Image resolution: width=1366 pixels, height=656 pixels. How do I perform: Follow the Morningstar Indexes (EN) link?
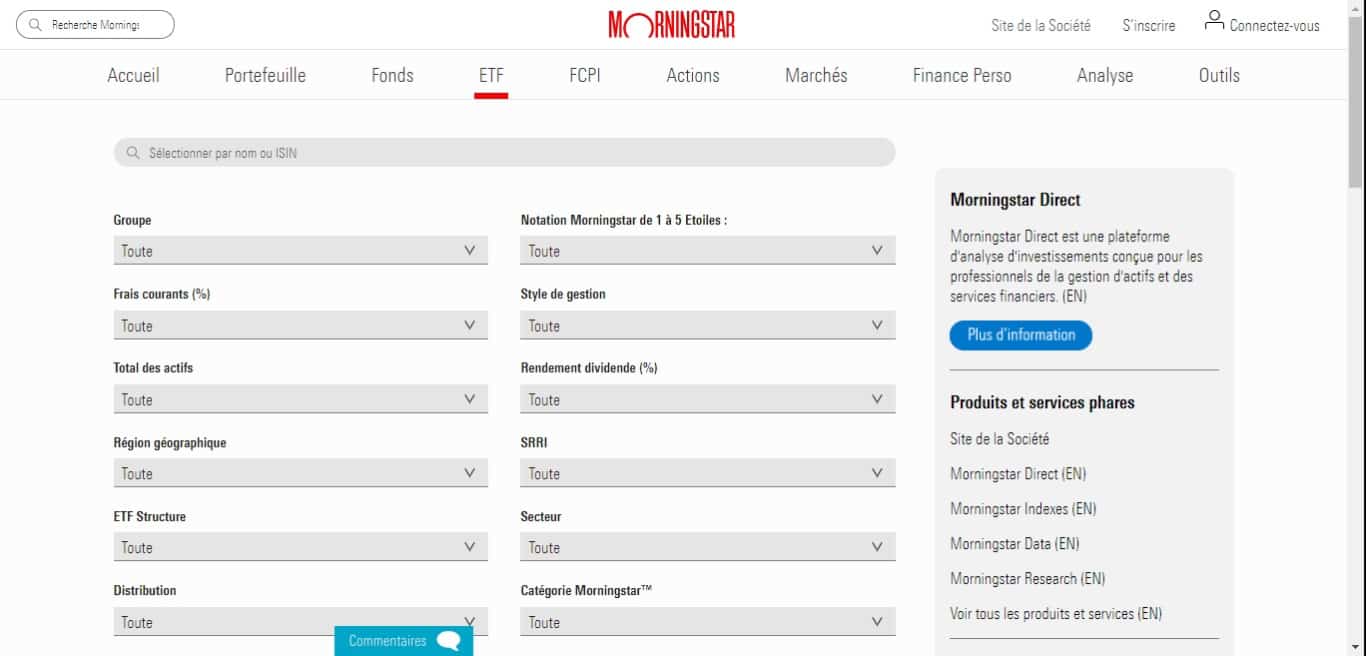(x=1023, y=509)
